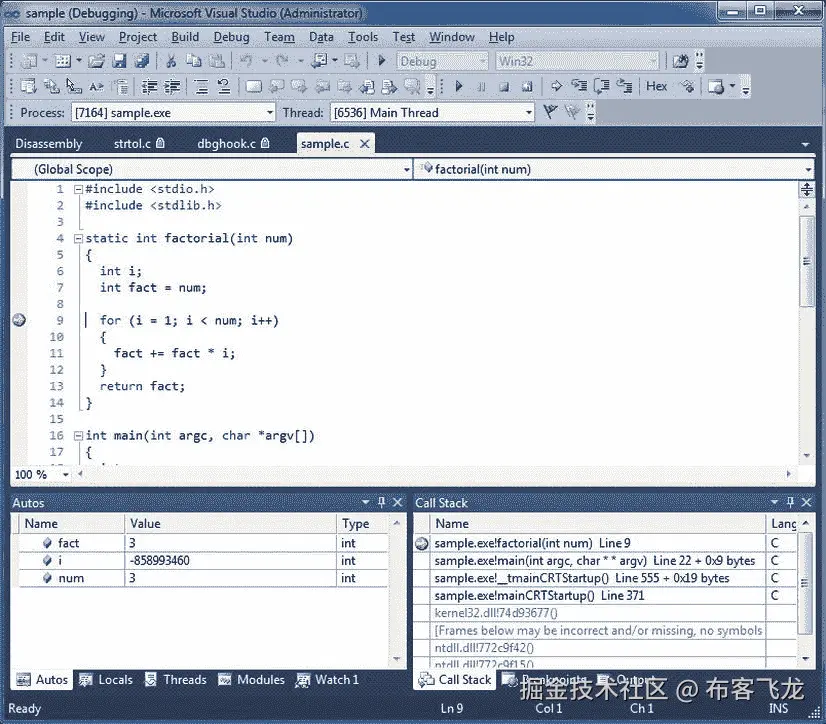Switch to the dbghook.c tab
Viewport: 826px width, 724px height.
click(x=233, y=144)
